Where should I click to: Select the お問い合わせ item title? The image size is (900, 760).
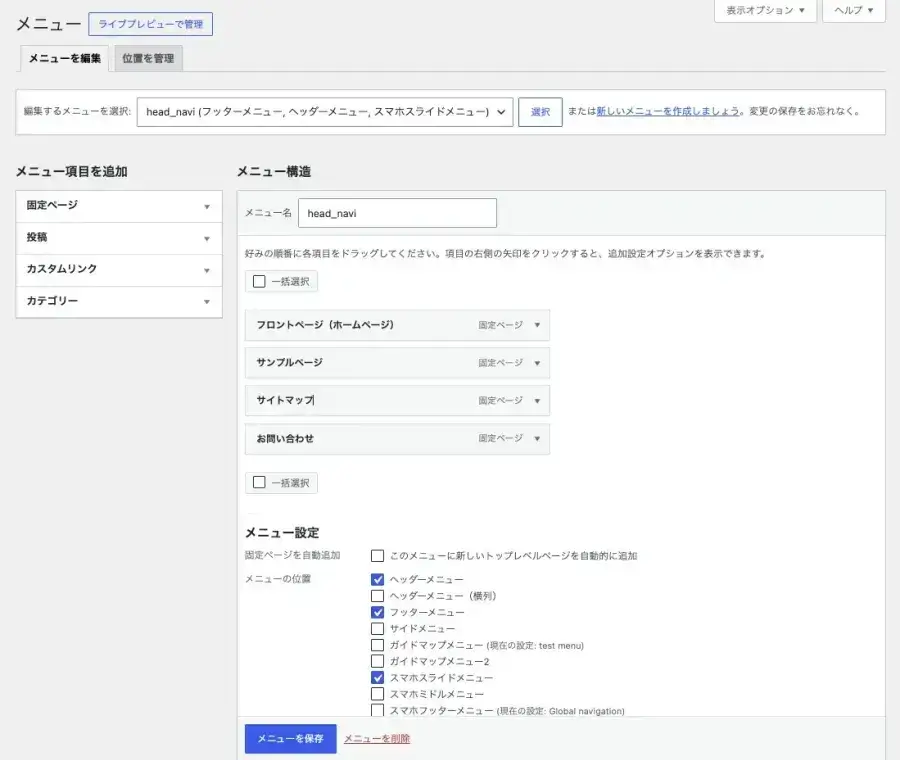(285, 439)
